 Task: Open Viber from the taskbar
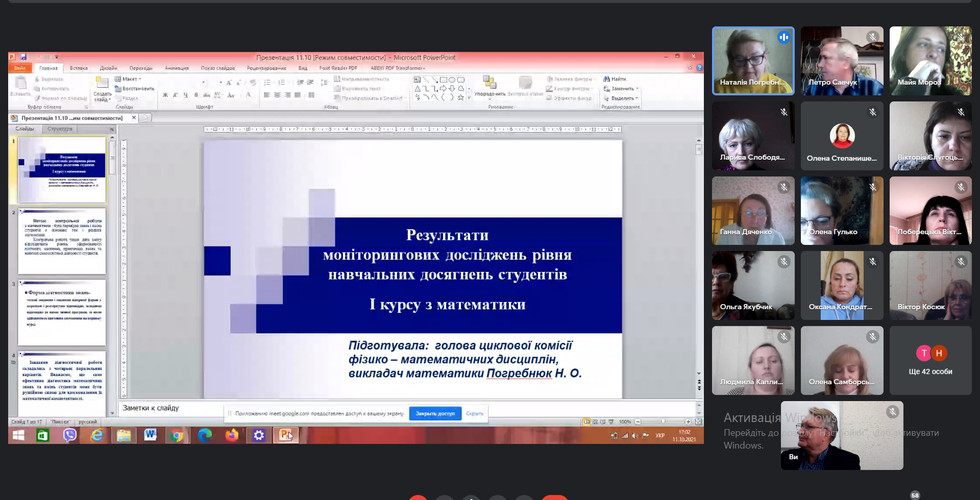click(69, 435)
